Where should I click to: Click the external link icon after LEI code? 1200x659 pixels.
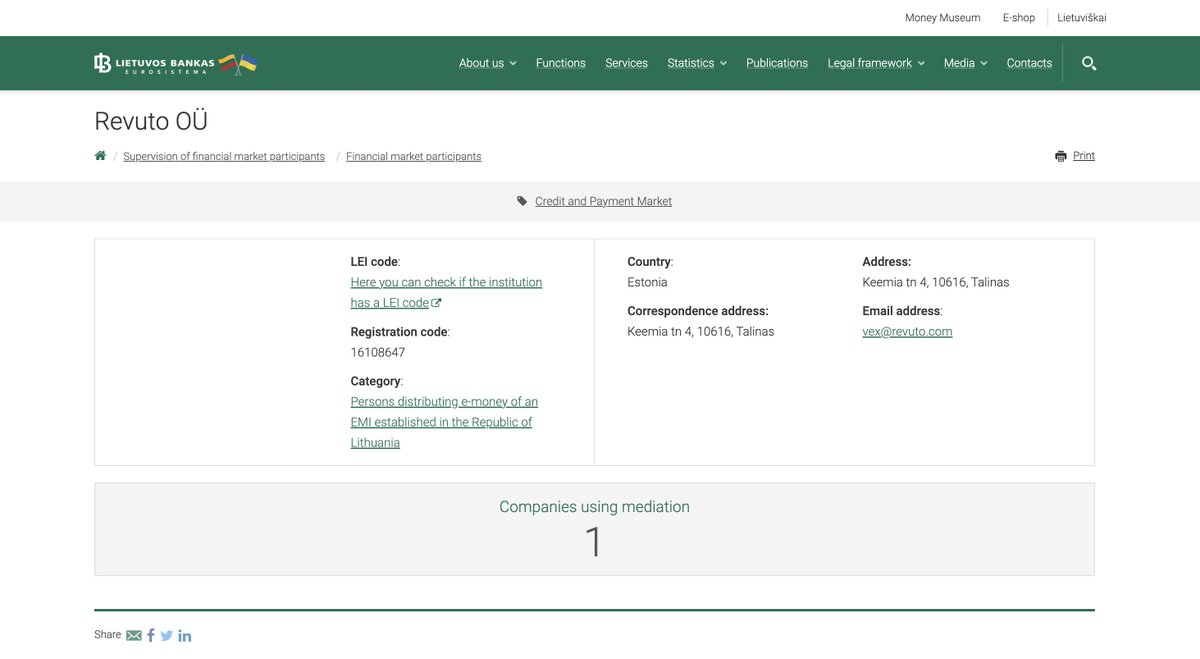[x=436, y=303]
